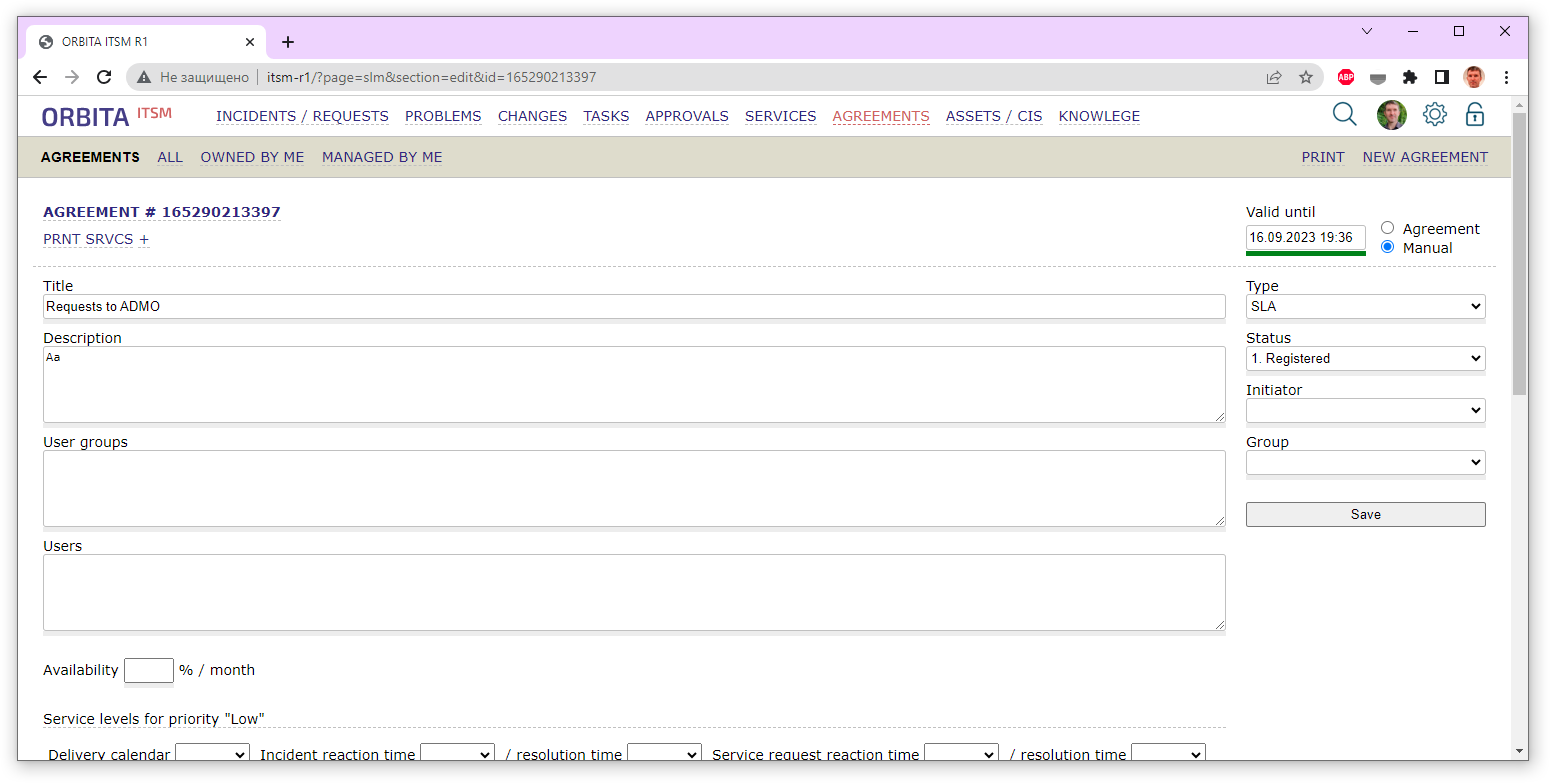1550x783 pixels.
Task: Open browser extensions puzzle icon
Action: click(1410, 77)
